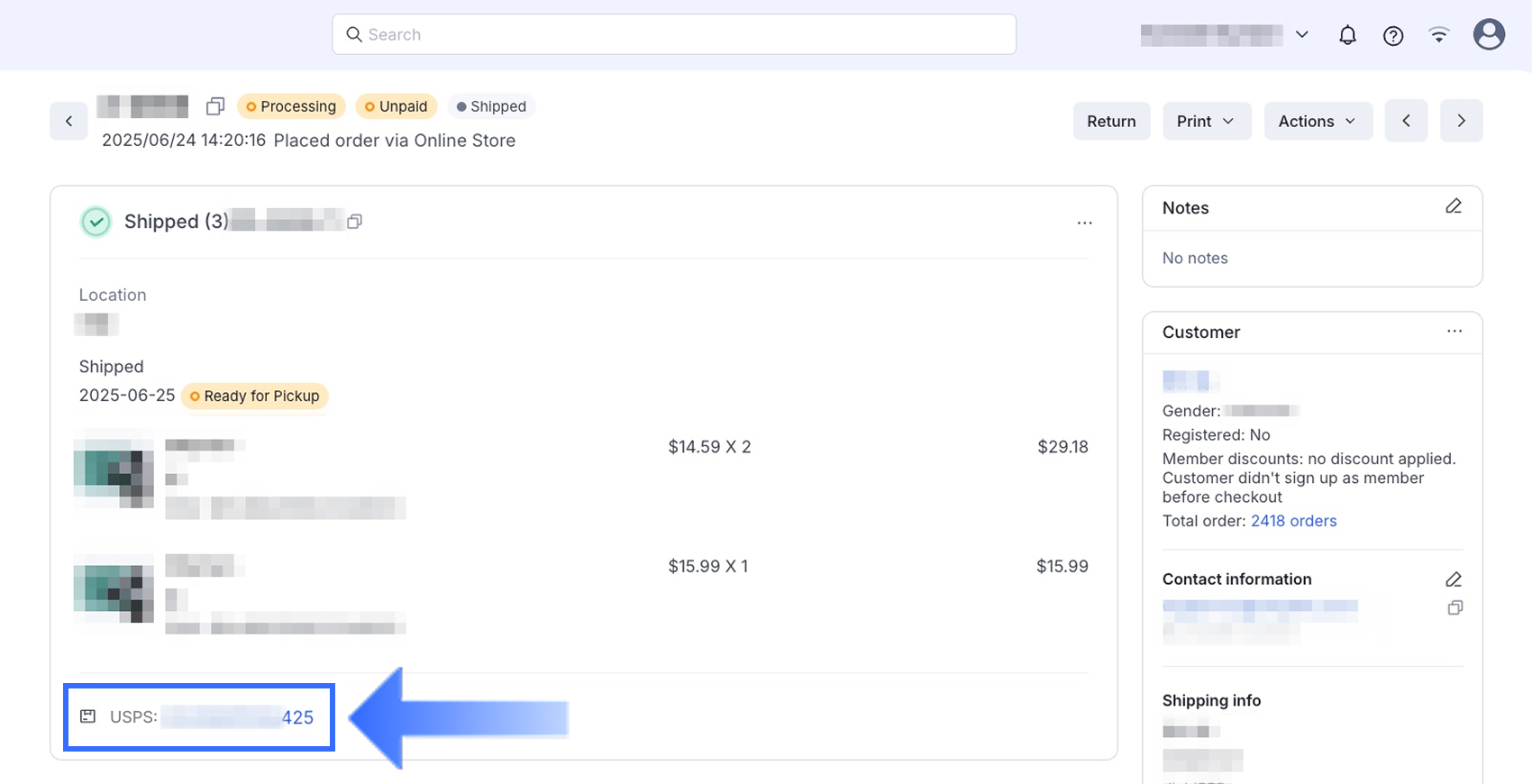1532x784 pixels.
Task: Open the help question mark icon
Action: 1393,35
